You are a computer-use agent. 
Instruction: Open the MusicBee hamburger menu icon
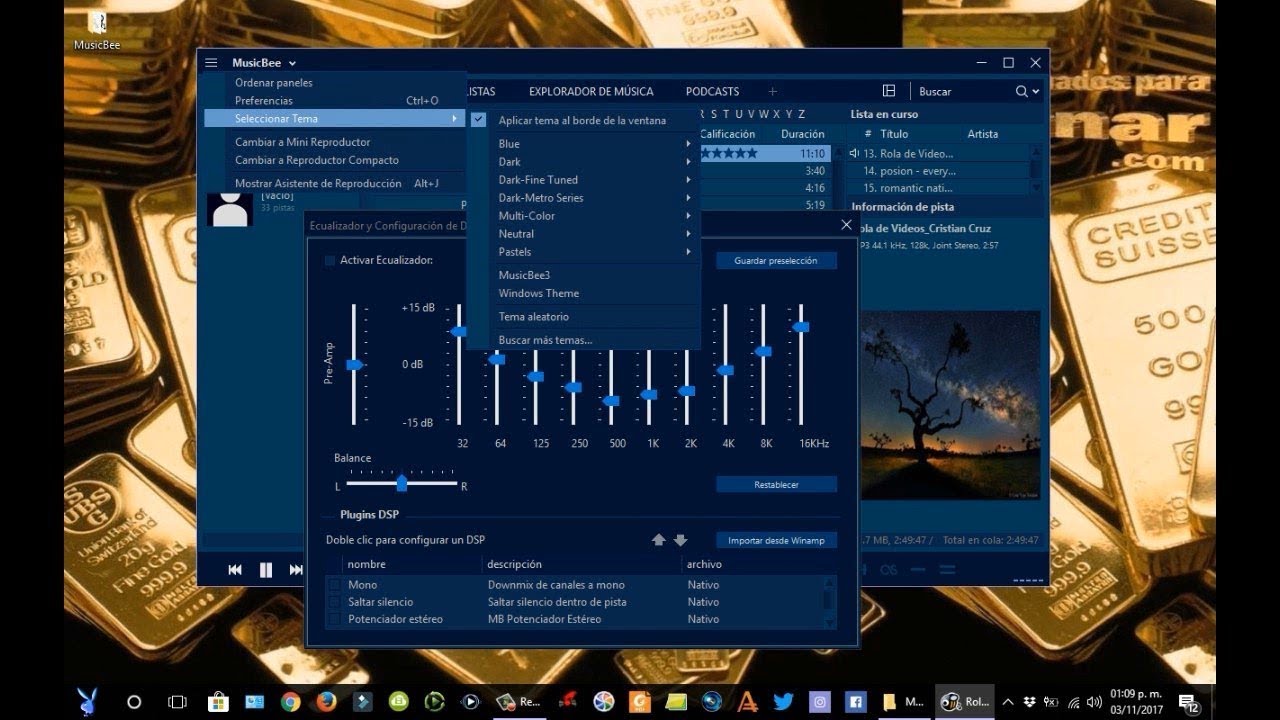pos(211,63)
